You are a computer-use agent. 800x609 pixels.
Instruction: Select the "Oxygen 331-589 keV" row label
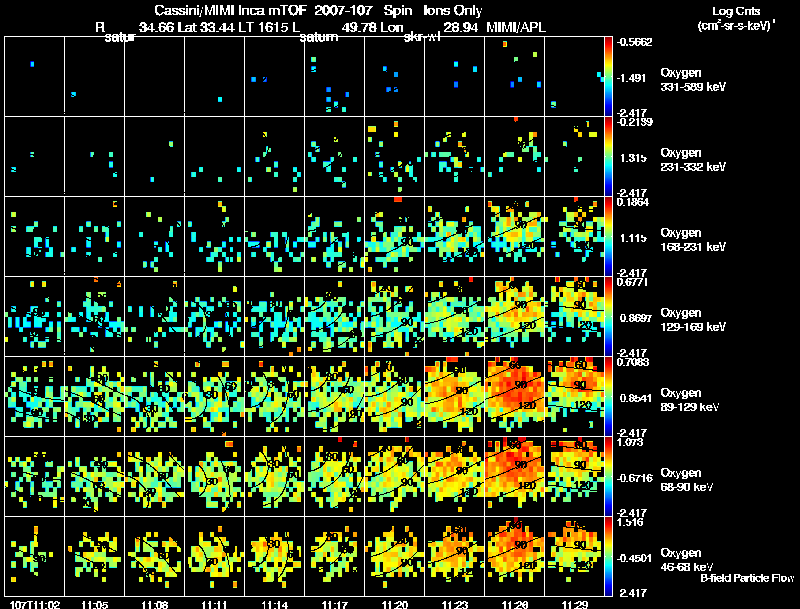pyautogui.click(x=693, y=80)
